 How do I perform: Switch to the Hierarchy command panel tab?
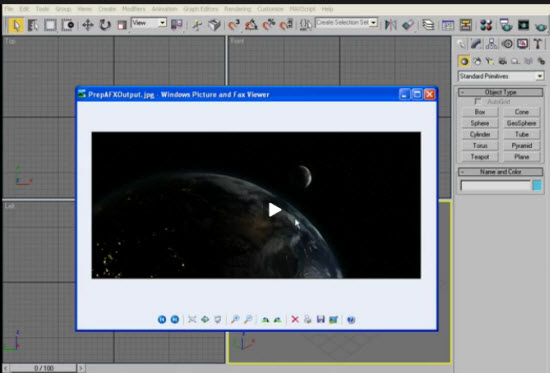[x=491, y=44]
